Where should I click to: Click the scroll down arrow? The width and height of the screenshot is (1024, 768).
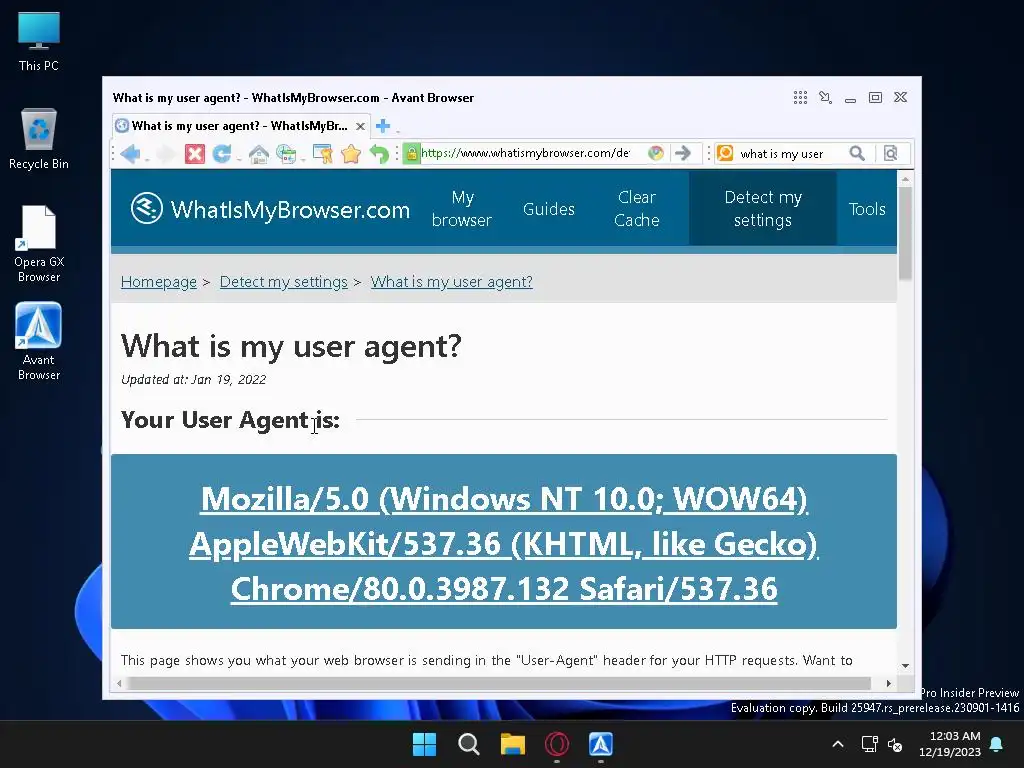click(905, 665)
